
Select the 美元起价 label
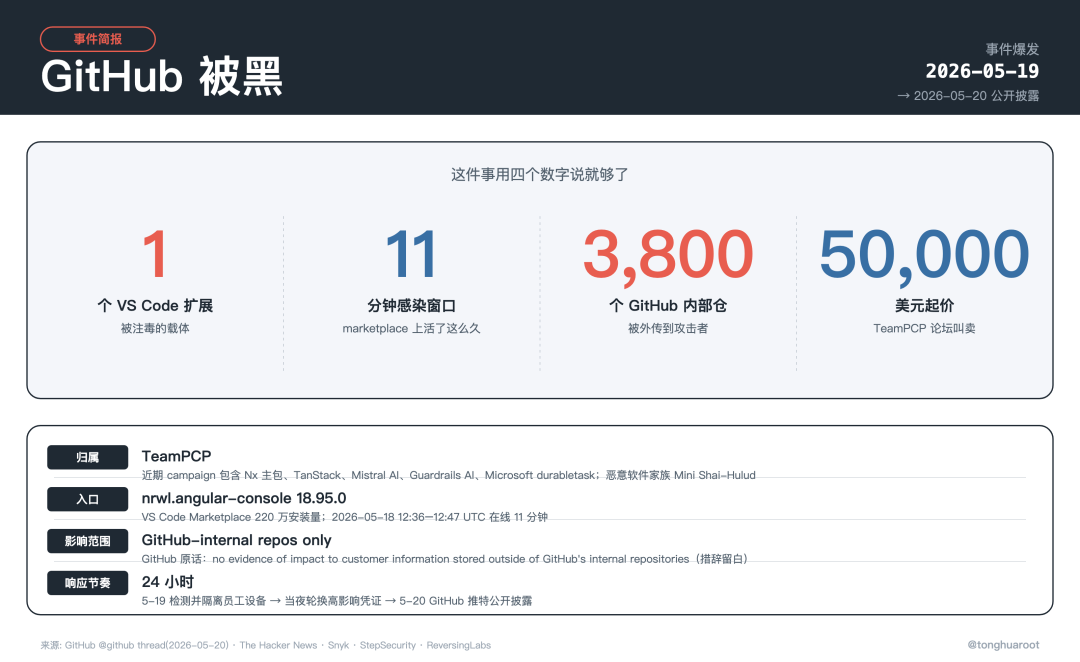pos(924,305)
